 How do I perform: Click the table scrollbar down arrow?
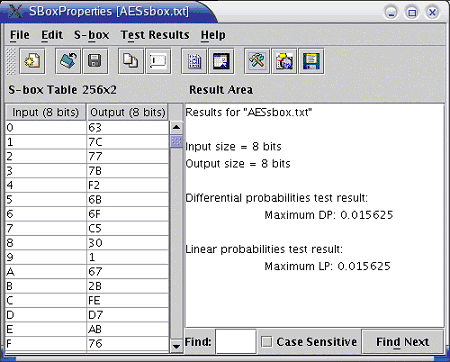(x=176, y=346)
